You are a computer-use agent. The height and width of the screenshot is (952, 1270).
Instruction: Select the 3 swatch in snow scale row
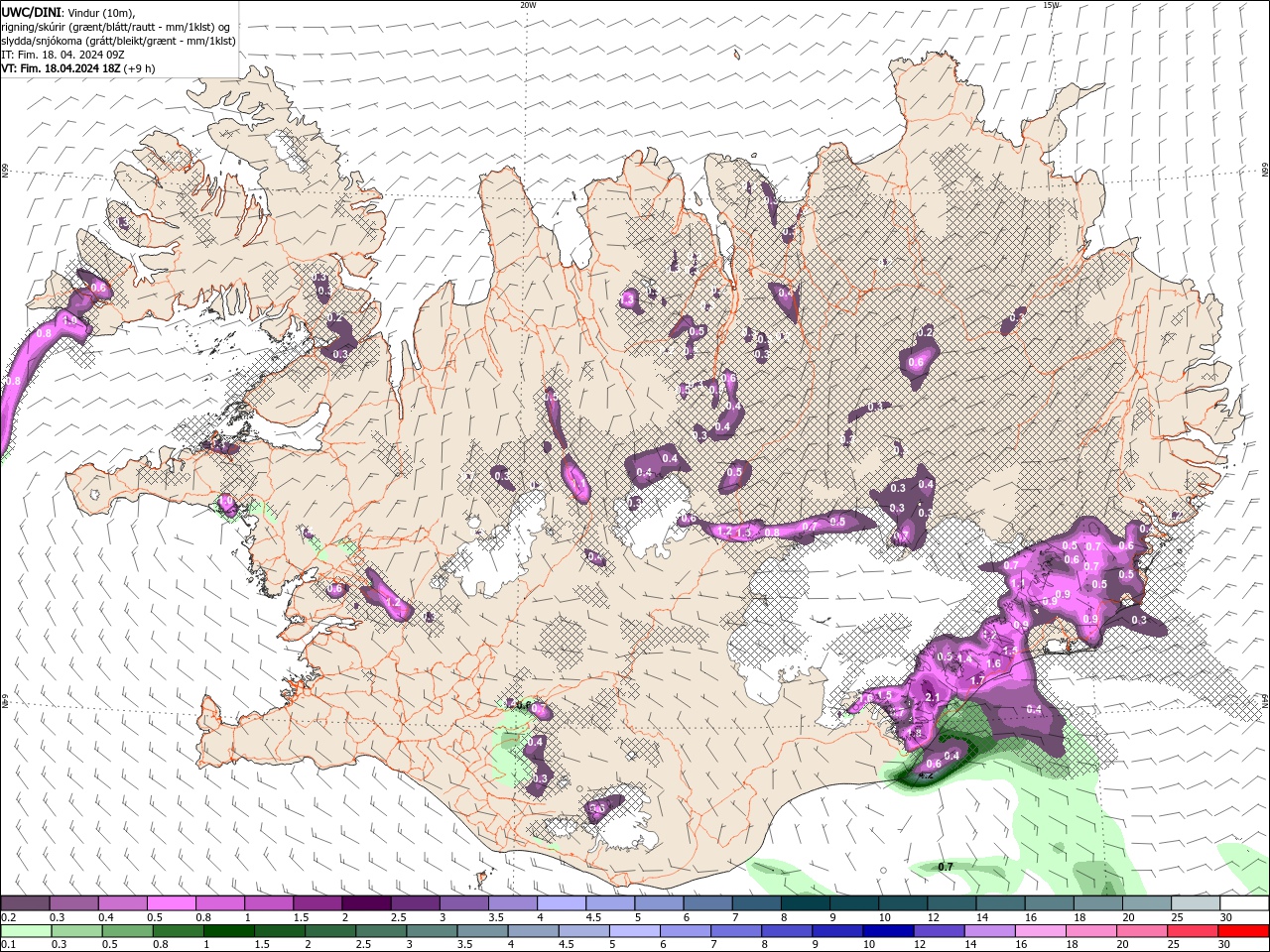(462, 903)
